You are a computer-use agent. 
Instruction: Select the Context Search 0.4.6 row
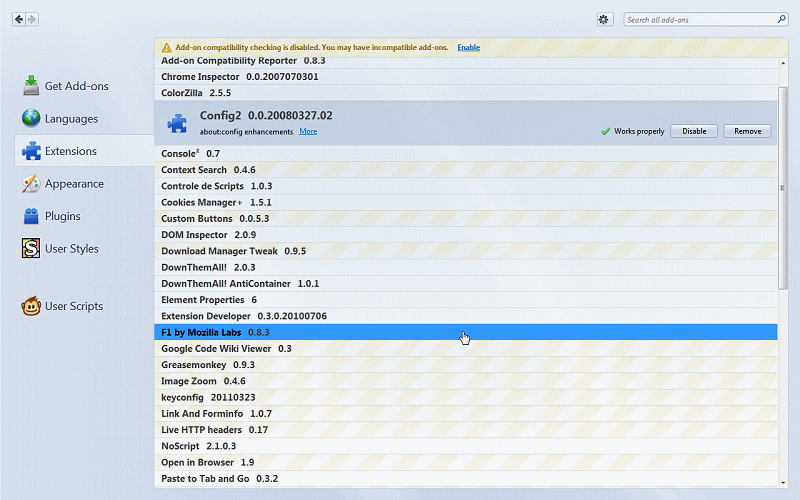coord(466,170)
